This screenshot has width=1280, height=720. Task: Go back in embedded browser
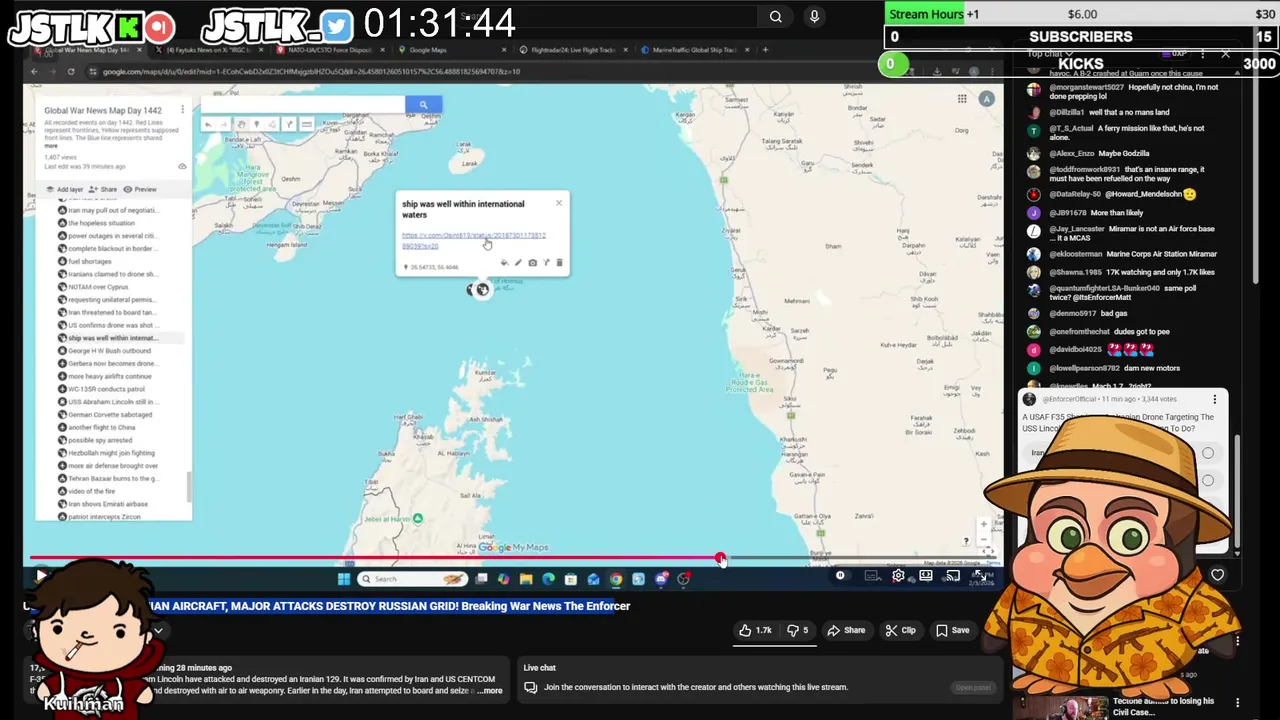tap(34, 71)
